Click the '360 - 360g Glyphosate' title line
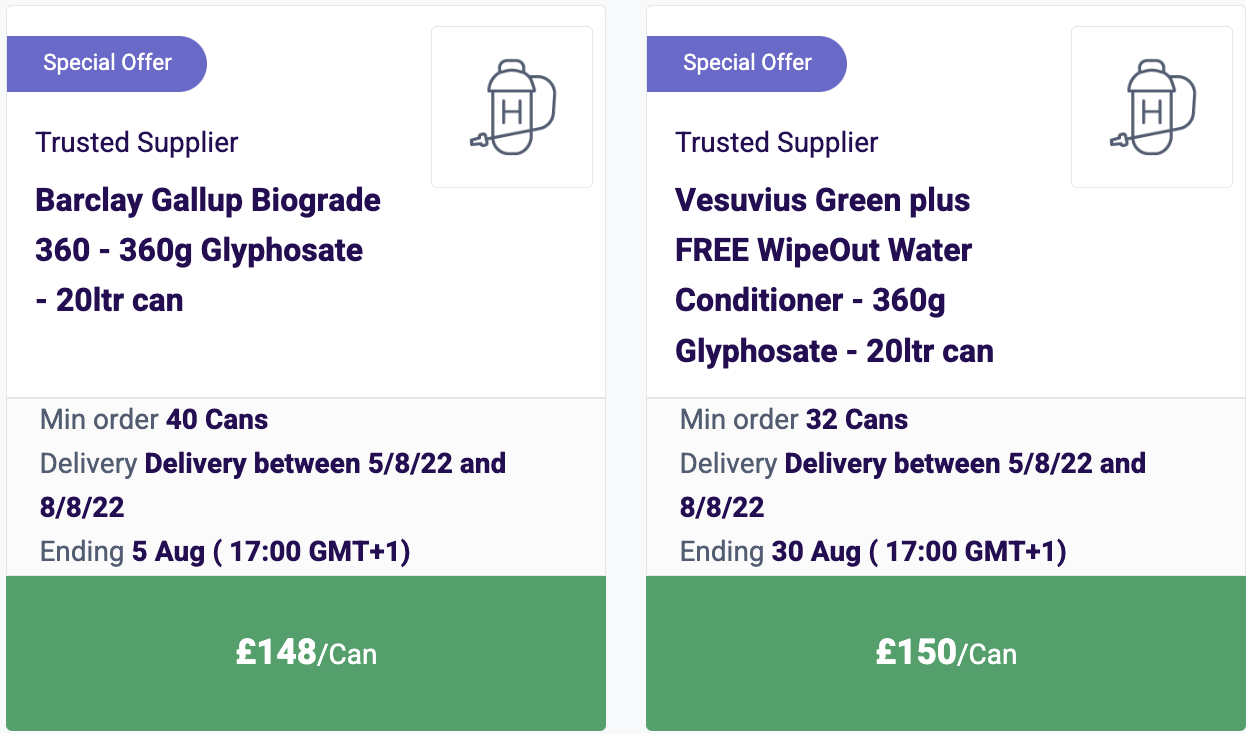This screenshot has width=1246, height=734. coord(199,250)
